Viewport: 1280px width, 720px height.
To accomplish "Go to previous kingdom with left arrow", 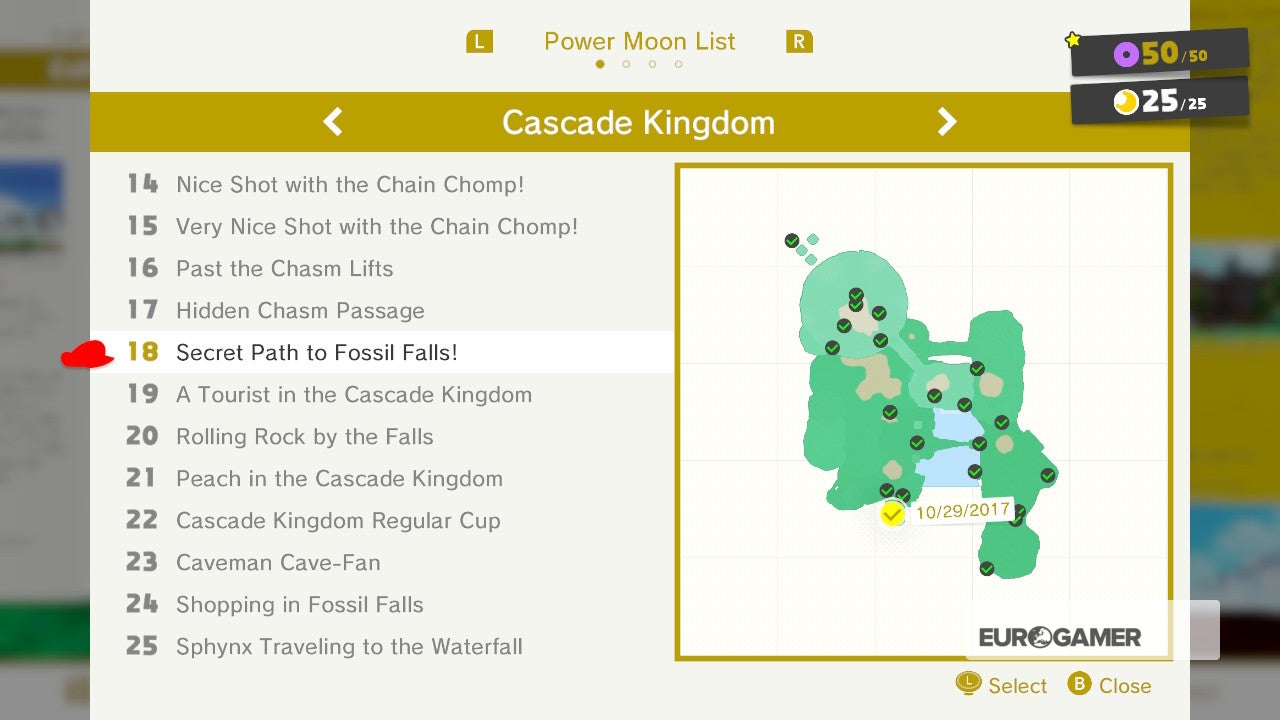I will tap(333, 122).
